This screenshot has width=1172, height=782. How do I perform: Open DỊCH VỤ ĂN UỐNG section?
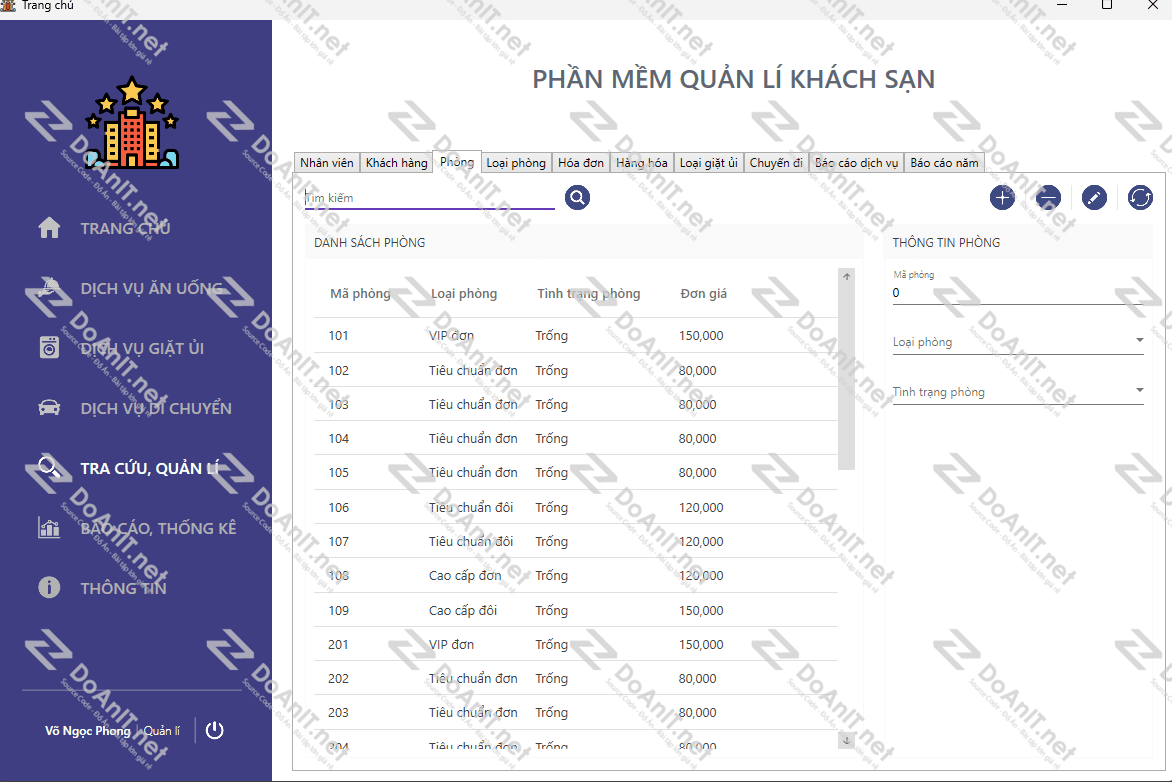[x=152, y=289]
